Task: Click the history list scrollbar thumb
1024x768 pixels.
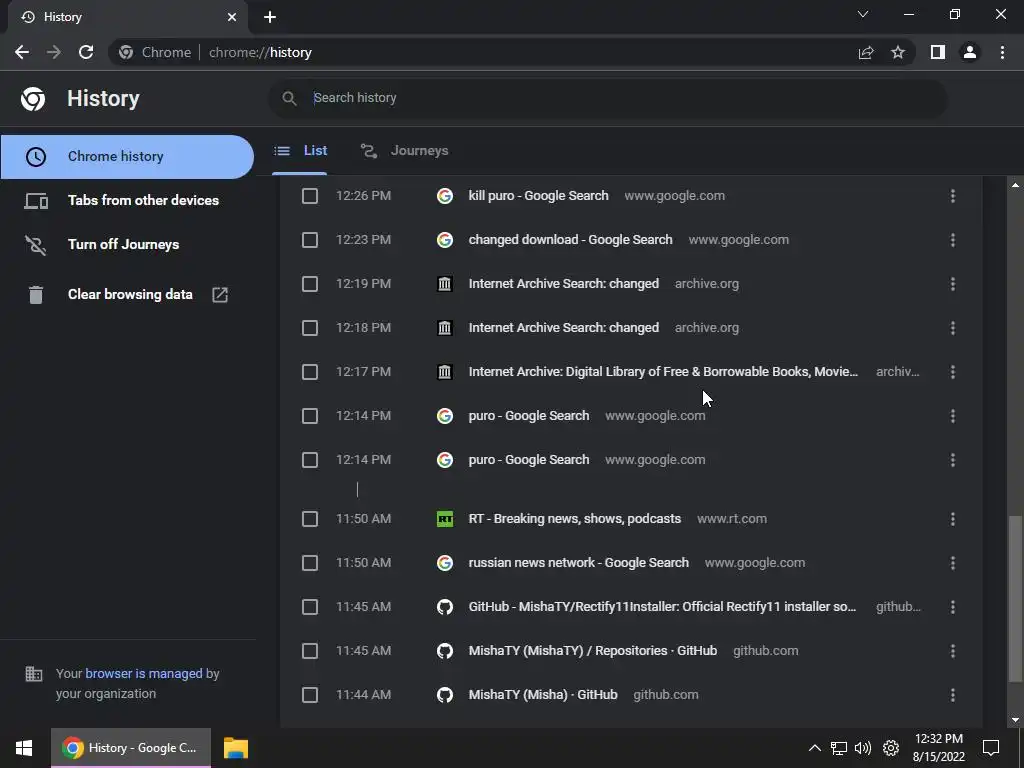Action: 1015,598
